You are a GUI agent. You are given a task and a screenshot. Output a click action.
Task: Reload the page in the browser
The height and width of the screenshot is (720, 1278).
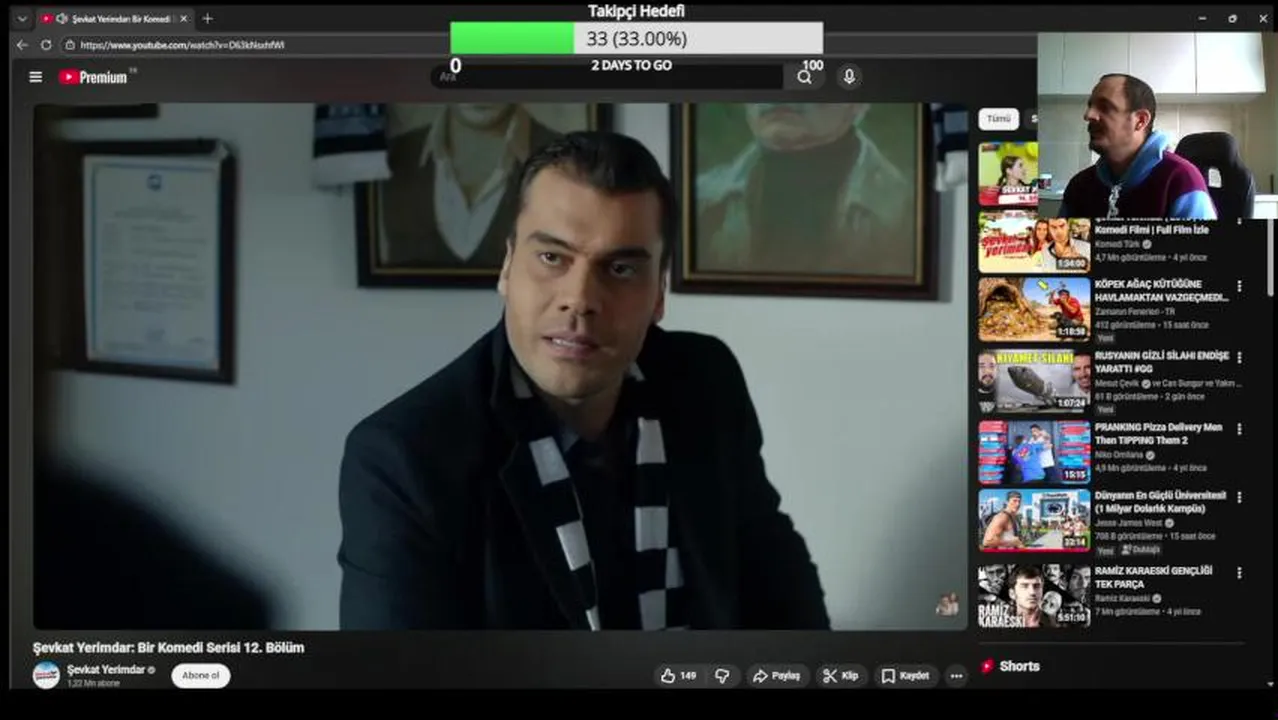46,45
